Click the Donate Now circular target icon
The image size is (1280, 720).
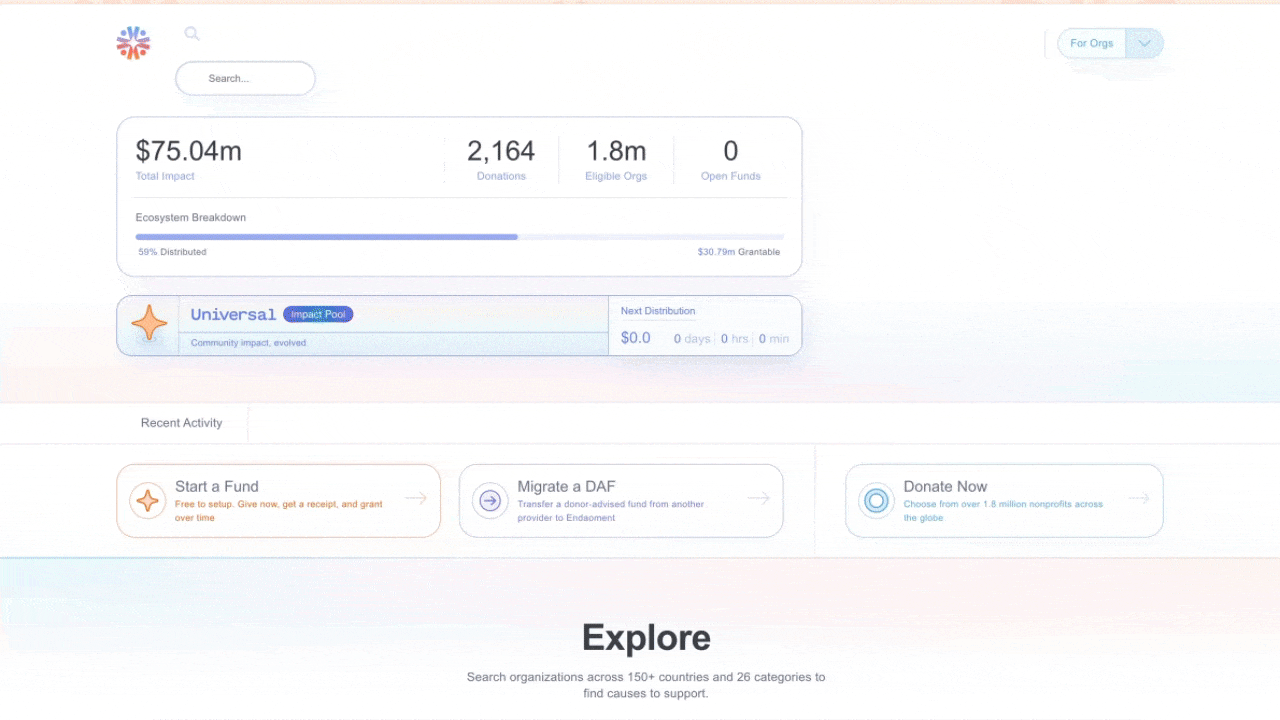(875, 500)
